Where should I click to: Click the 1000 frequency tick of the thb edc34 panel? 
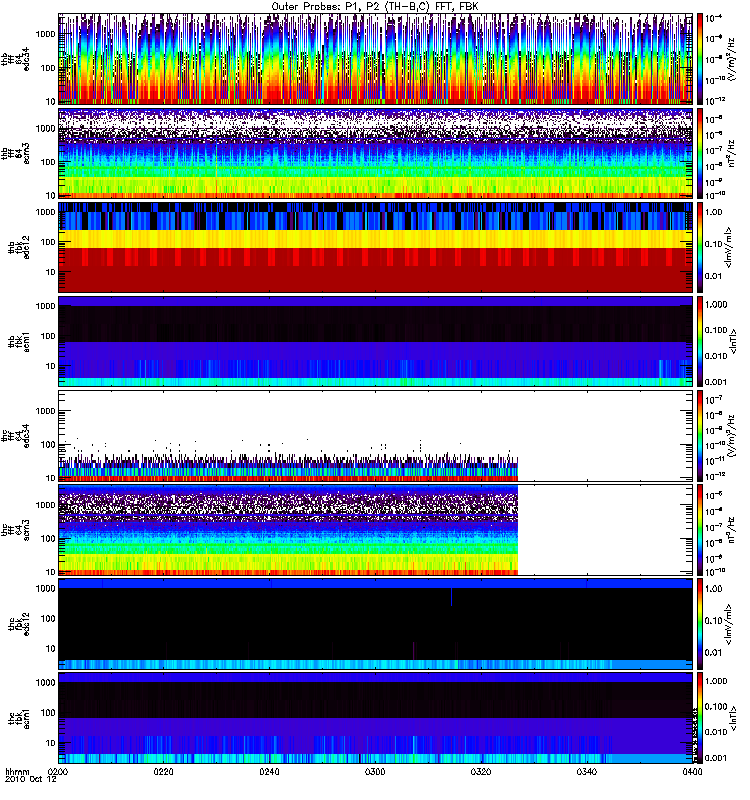tap(45, 34)
